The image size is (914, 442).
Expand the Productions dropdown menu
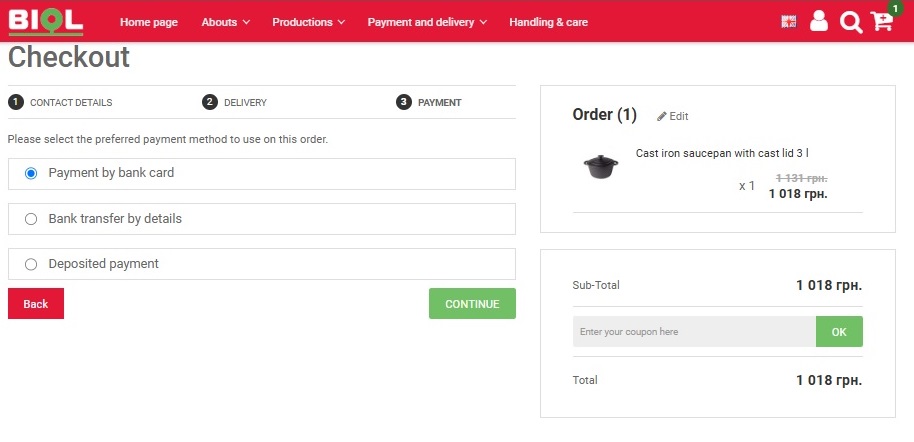(308, 22)
